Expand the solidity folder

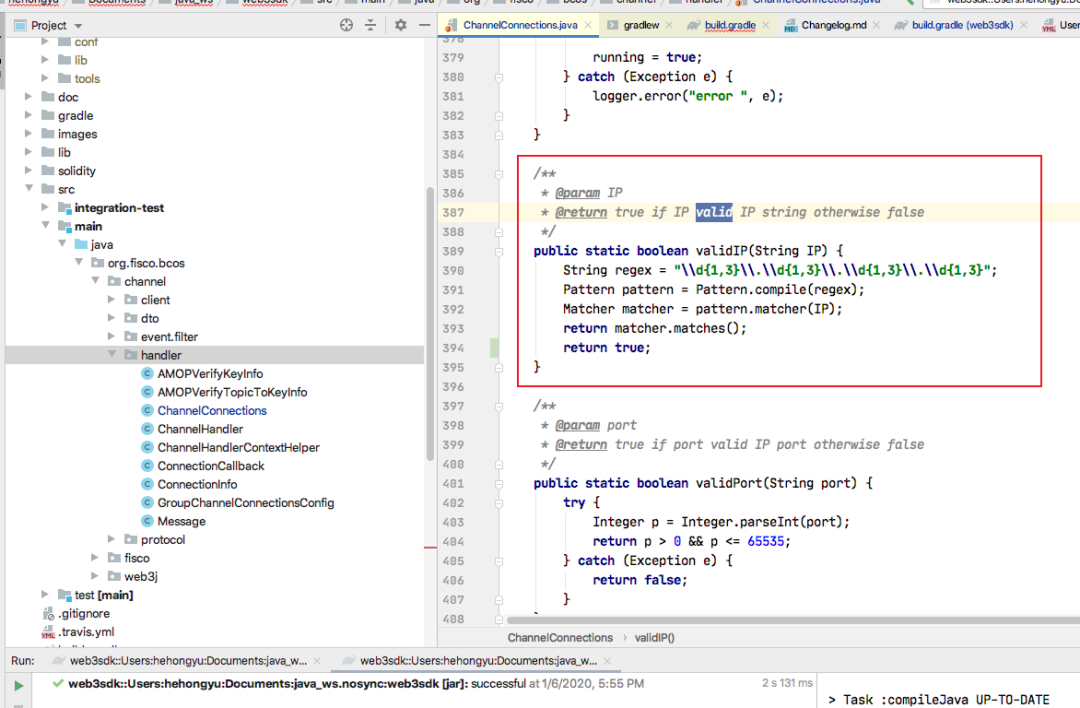(x=28, y=170)
